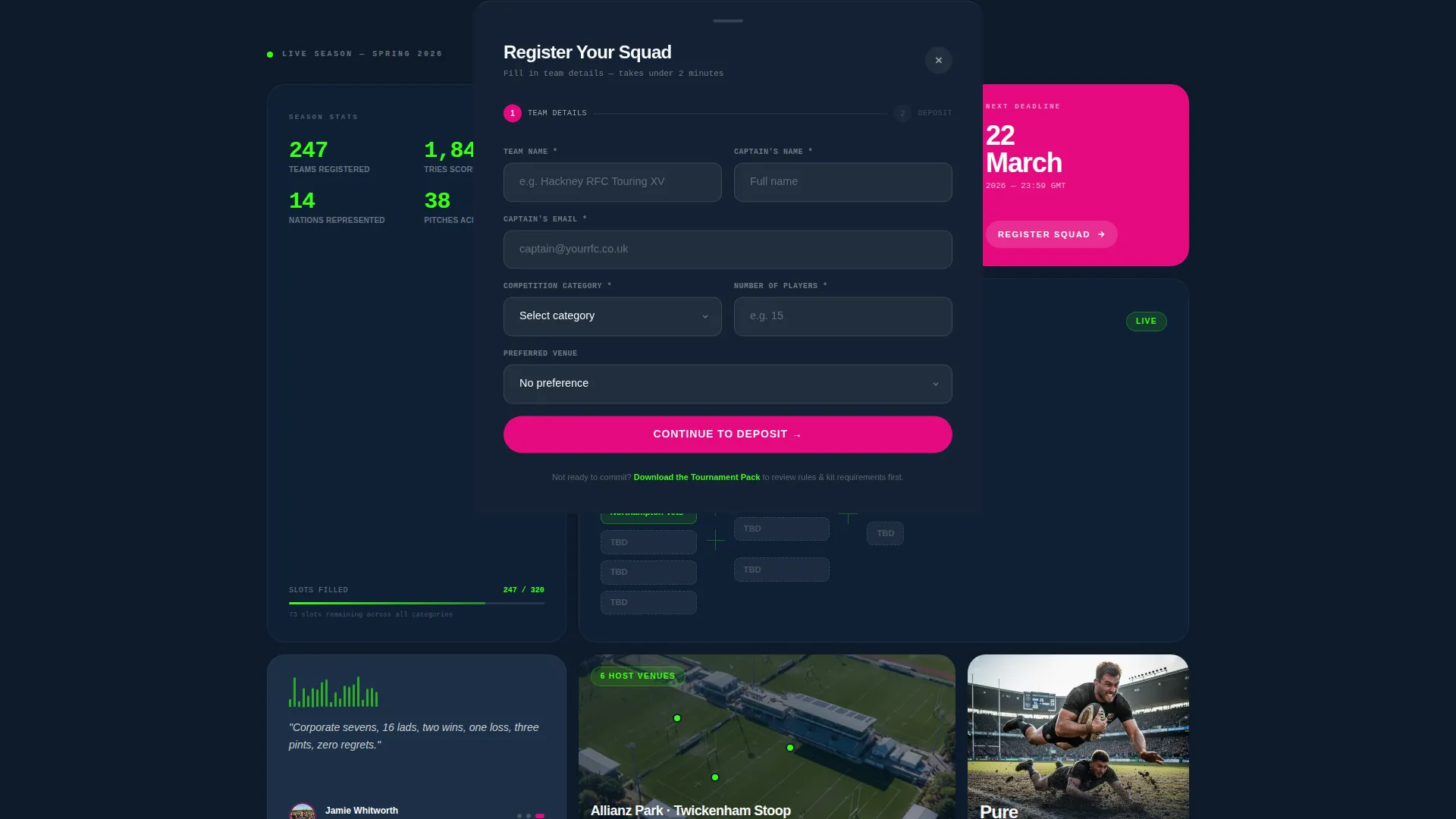Screen dimensions: 1456x819
Task: Click the 73 slots remaining note
Action: 371,614
